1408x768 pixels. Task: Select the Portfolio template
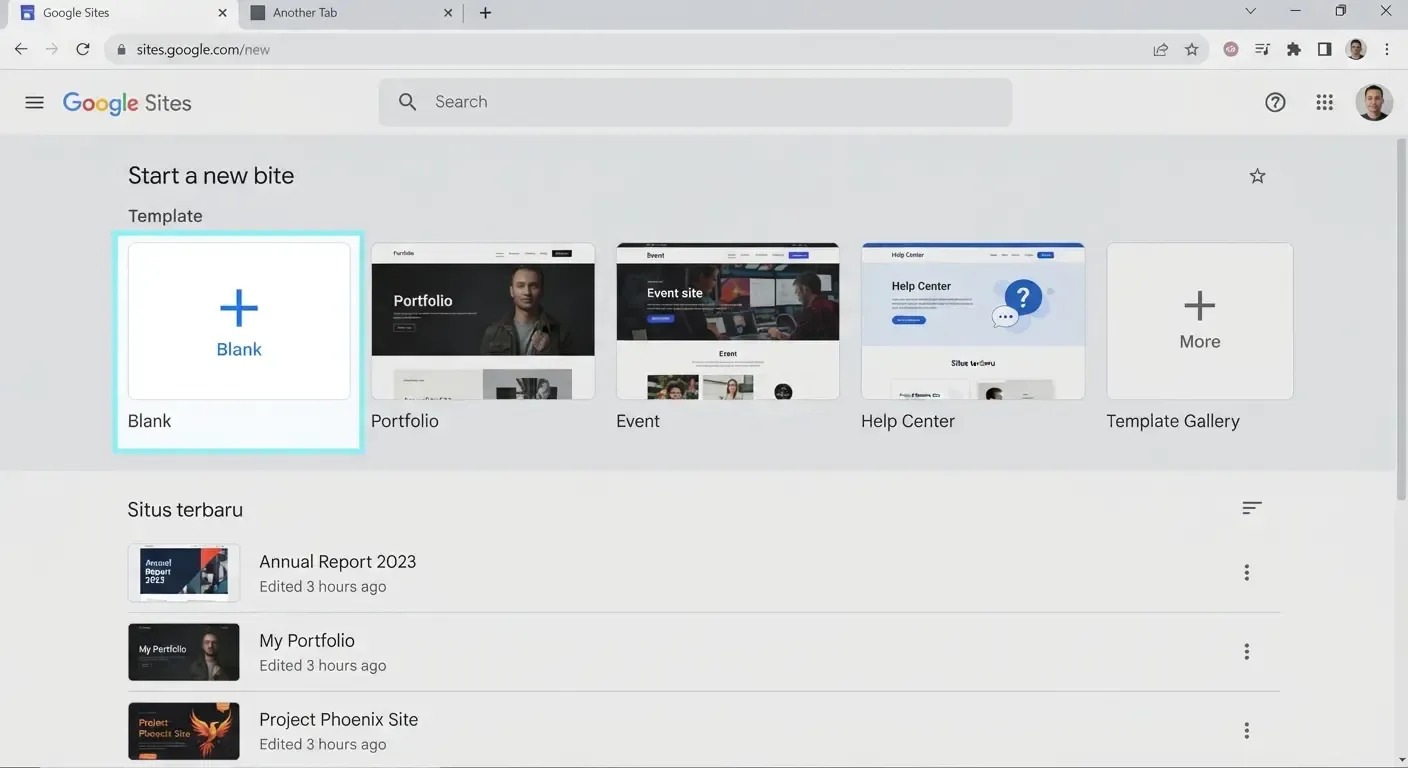[x=483, y=321]
